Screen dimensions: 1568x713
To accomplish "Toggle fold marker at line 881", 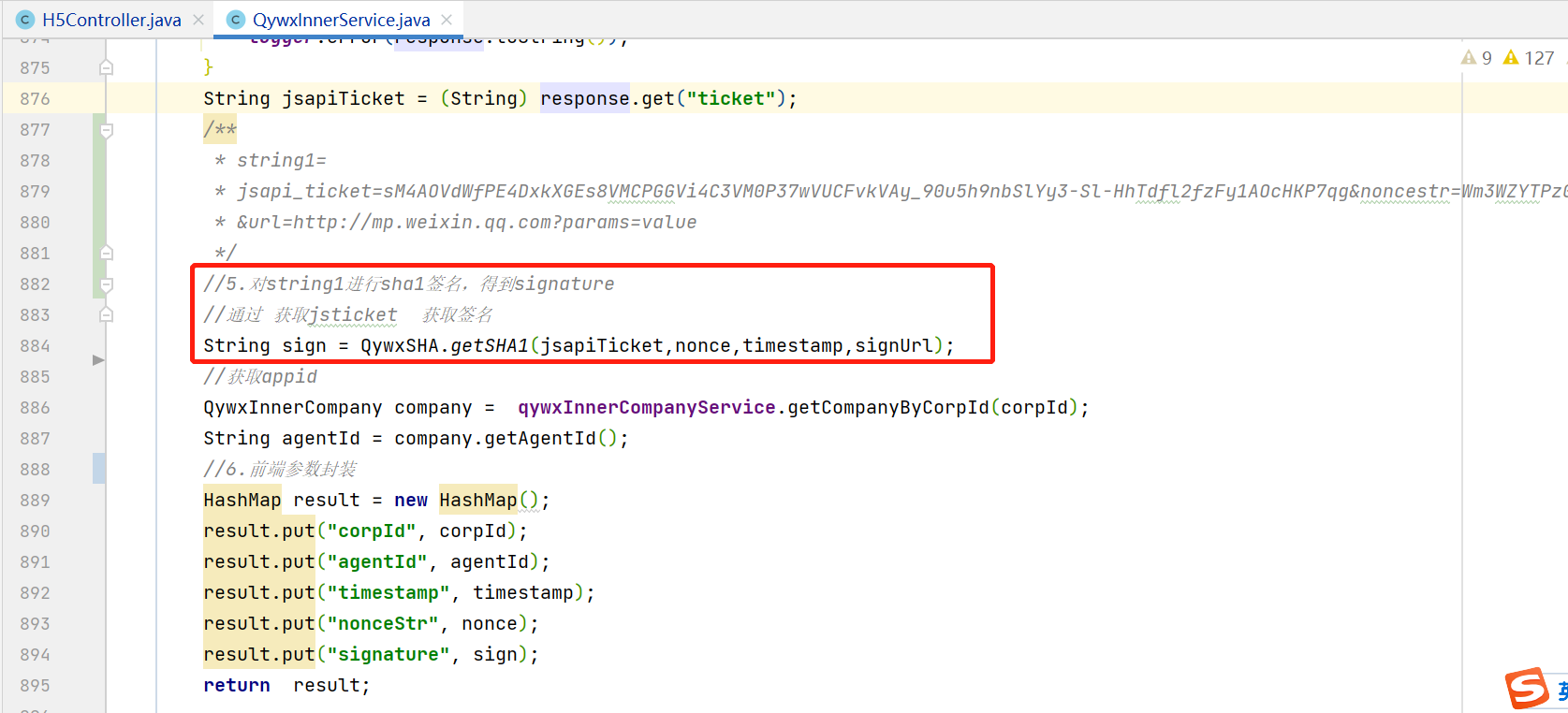I will pos(107,253).
